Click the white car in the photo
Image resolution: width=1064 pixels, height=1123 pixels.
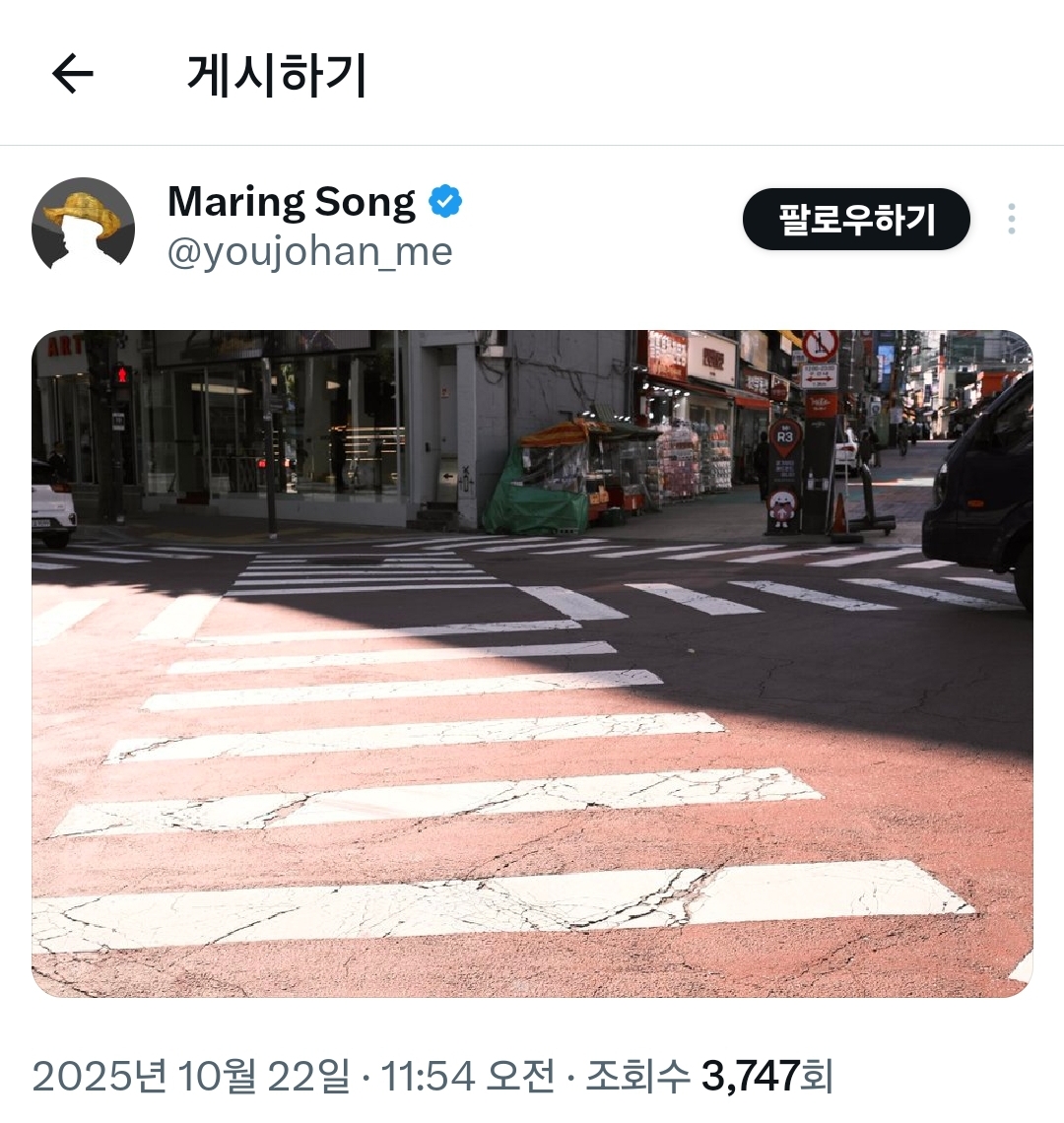(x=53, y=501)
